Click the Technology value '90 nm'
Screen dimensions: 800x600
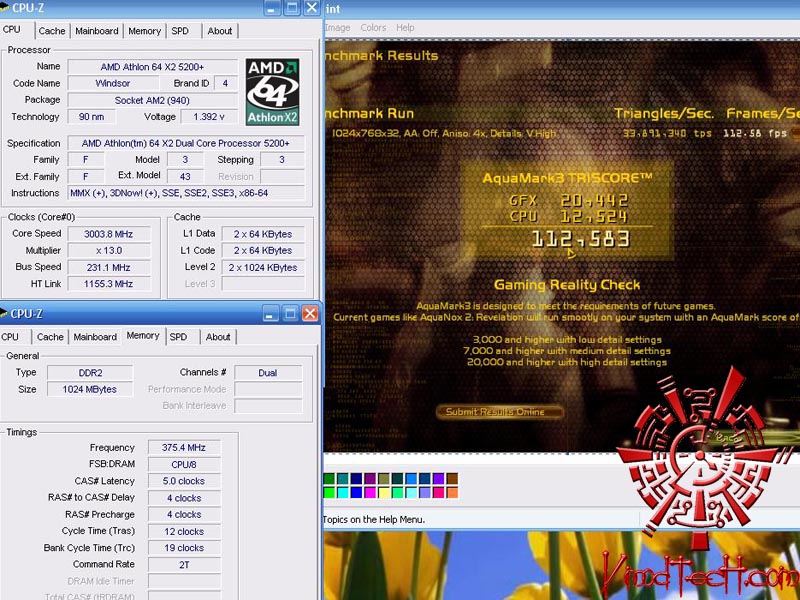point(91,117)
